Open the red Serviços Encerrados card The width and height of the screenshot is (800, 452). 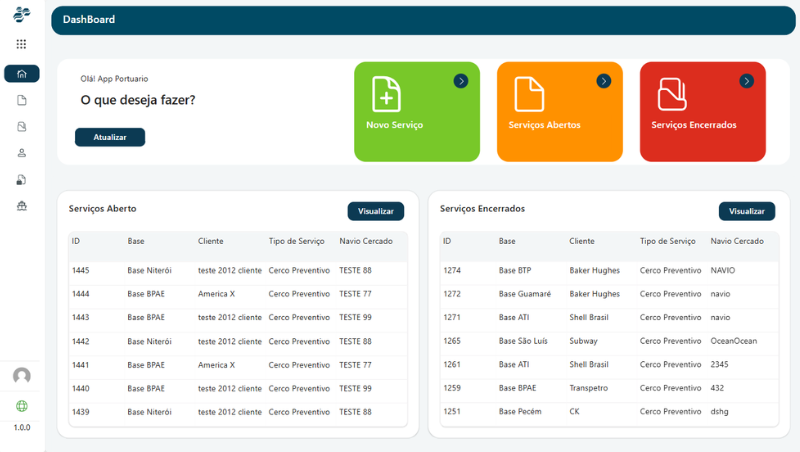tap(702, 112)
